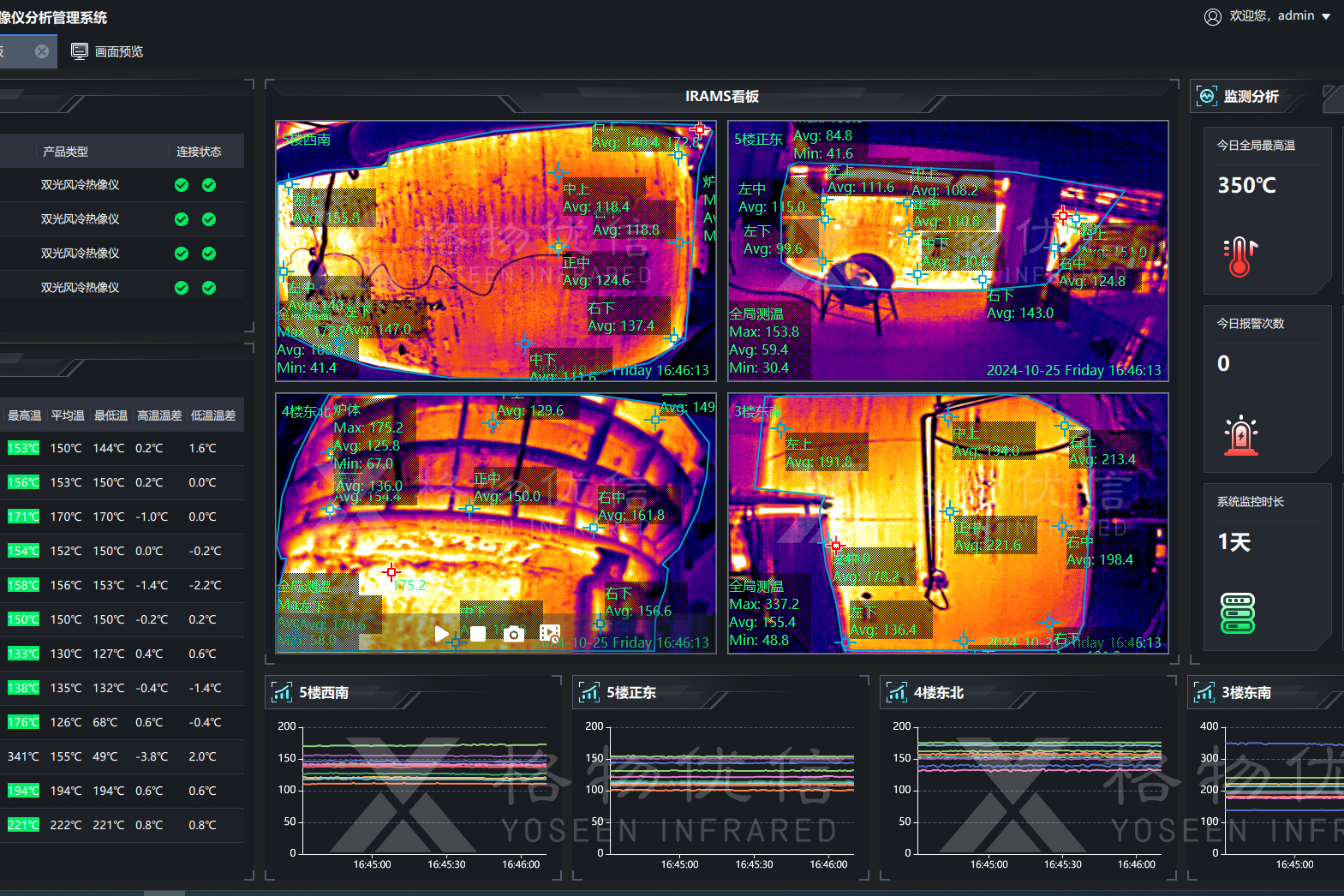
Task: Click the alarm siren icon
Action: tap(1239, 435)
